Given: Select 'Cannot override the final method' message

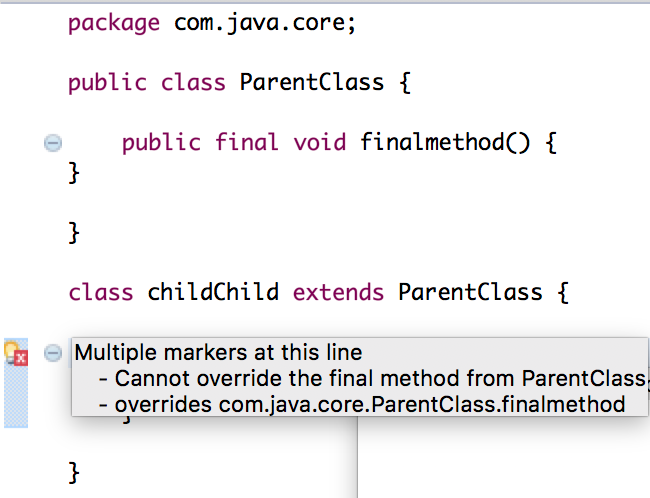Looking at the screenshot, I should tap(372, 378).
